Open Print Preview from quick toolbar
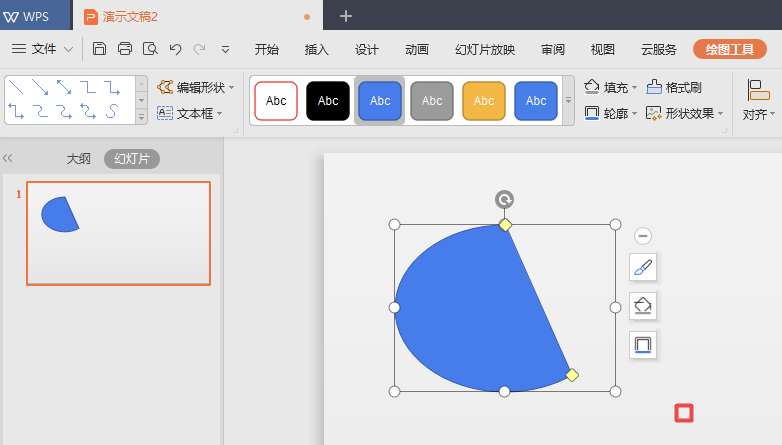Viewport: 782px width, 445px height. click(150, 49)
